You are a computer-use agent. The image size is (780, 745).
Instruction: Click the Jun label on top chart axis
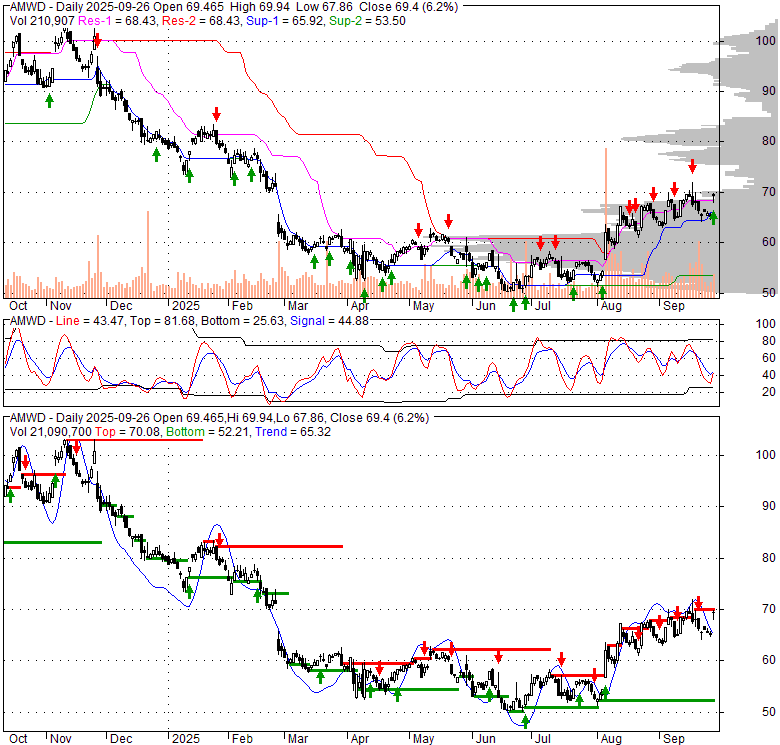486,306
